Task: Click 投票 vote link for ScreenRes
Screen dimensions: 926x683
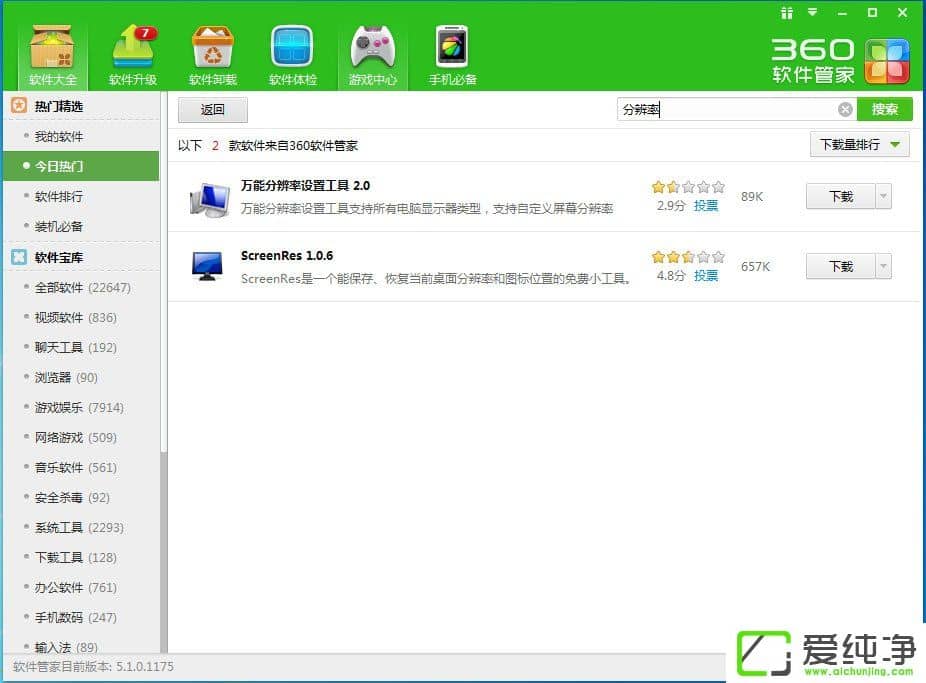Action: coord(706,276)
